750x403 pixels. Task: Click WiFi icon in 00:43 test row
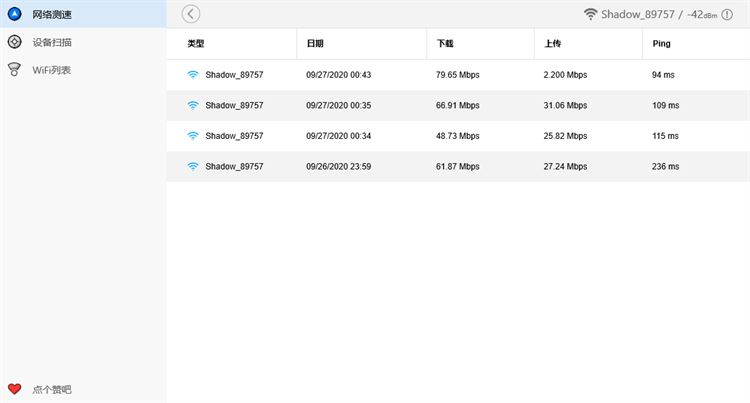pos(193,75)
